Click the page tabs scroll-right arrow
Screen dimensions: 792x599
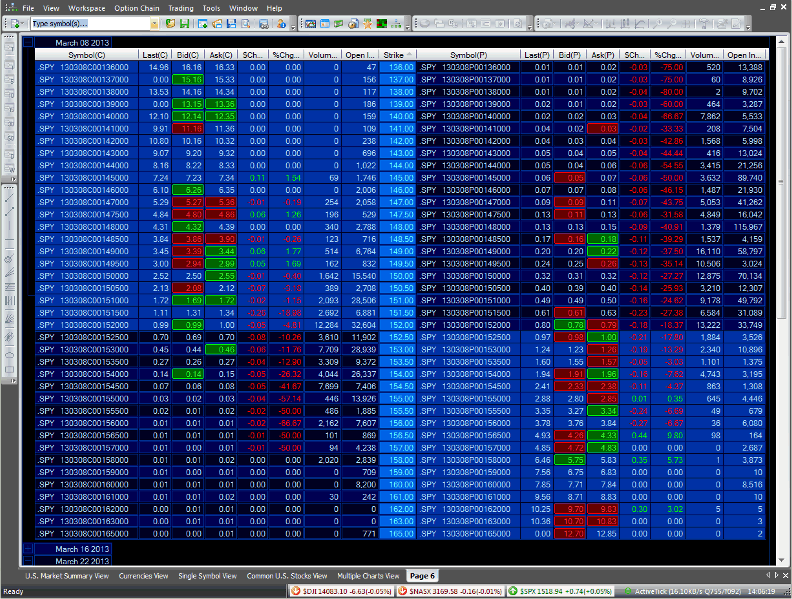click(777, 575)
